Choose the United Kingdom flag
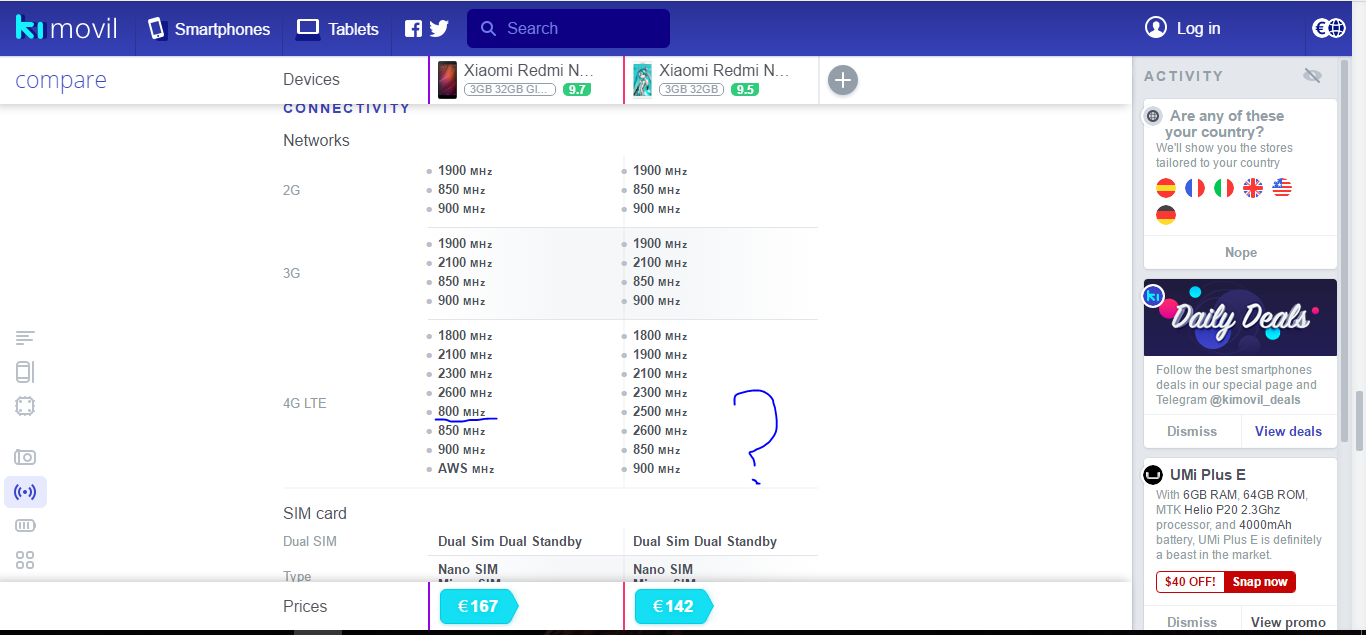Viewport: 1366px width, 635px height. pos(1253,187)
